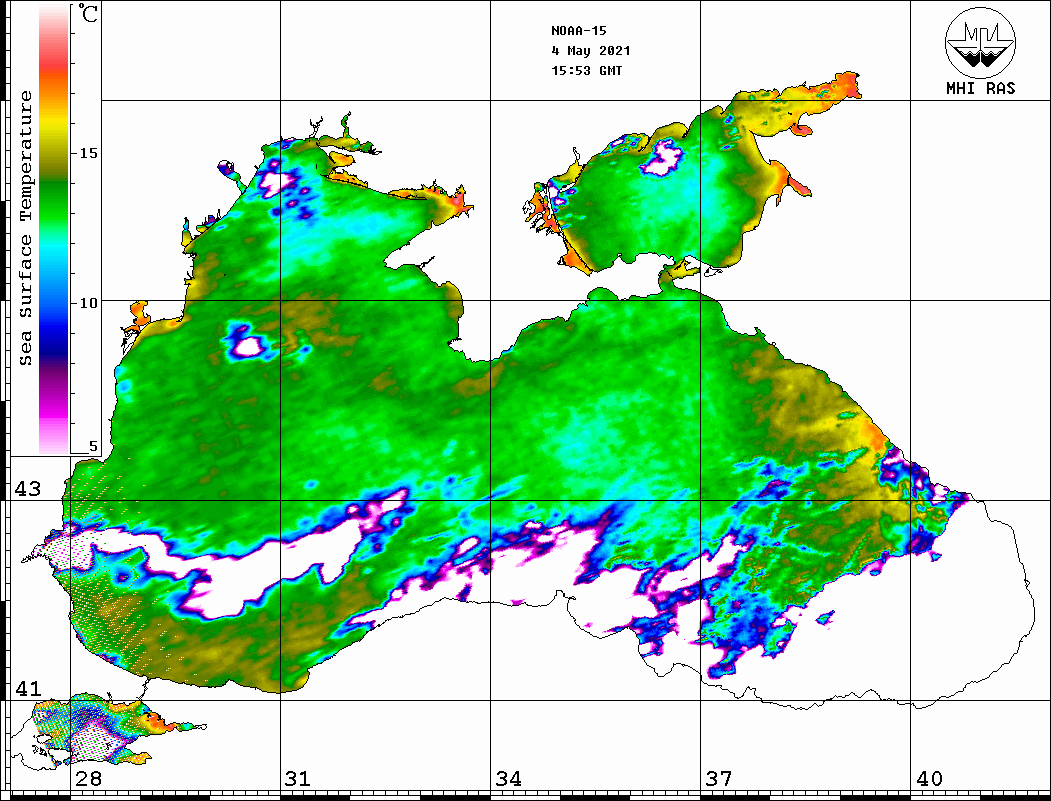Viewport: 1051px width, 801px height.
Task: Select the time '15:53 GMT'
Action: 586,70
